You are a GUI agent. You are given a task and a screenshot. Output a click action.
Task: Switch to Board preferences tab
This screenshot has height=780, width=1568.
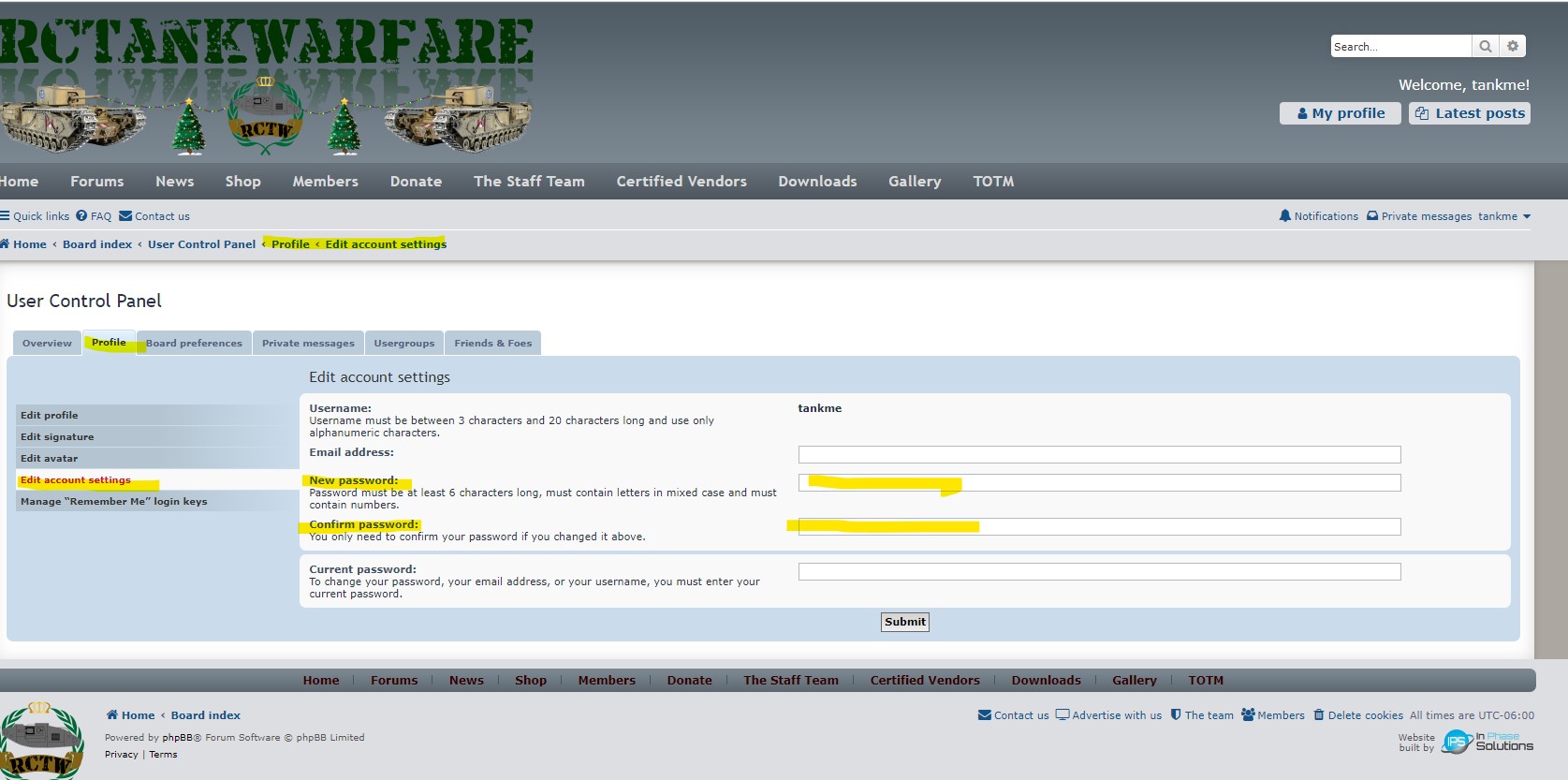(194, 344)
